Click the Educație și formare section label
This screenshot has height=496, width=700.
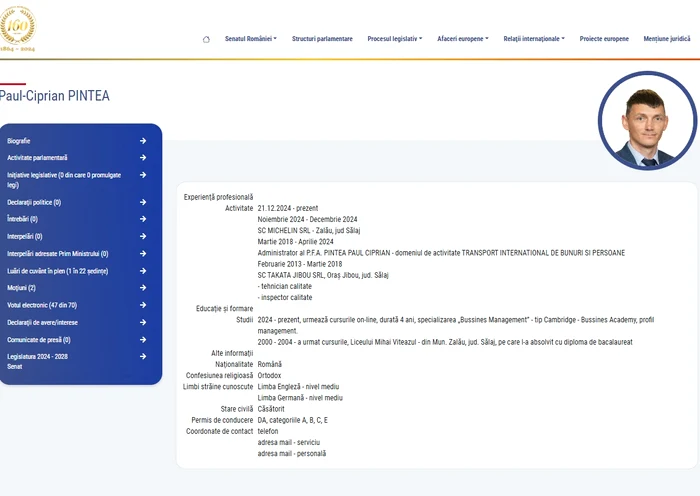(225, 308)
